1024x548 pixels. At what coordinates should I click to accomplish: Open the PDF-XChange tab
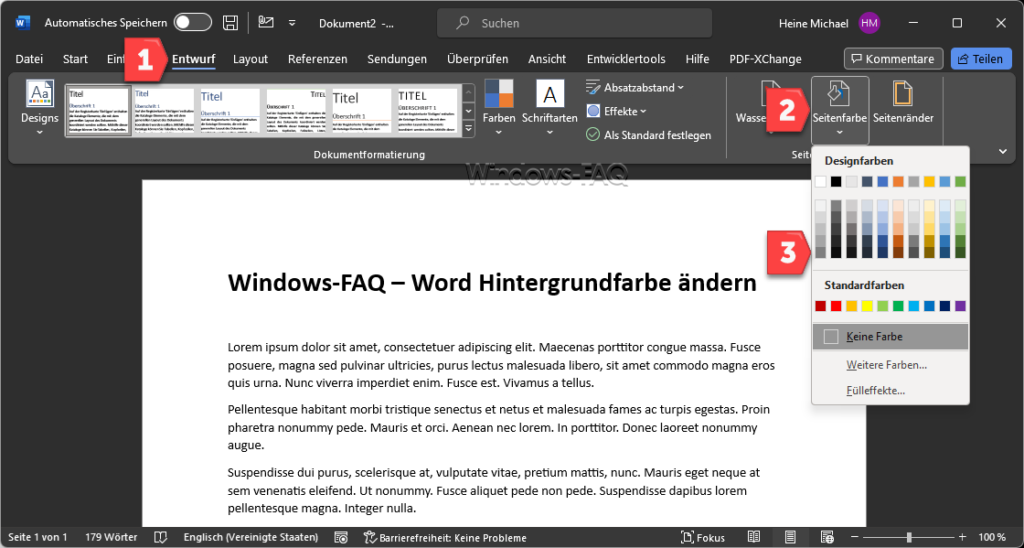[765, 59]
